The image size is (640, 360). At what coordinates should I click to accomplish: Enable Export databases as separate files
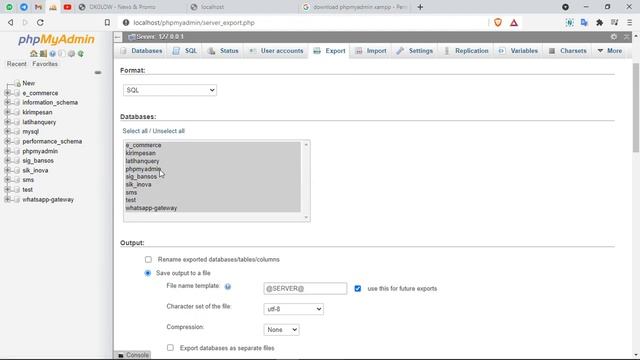coord(170,347)
